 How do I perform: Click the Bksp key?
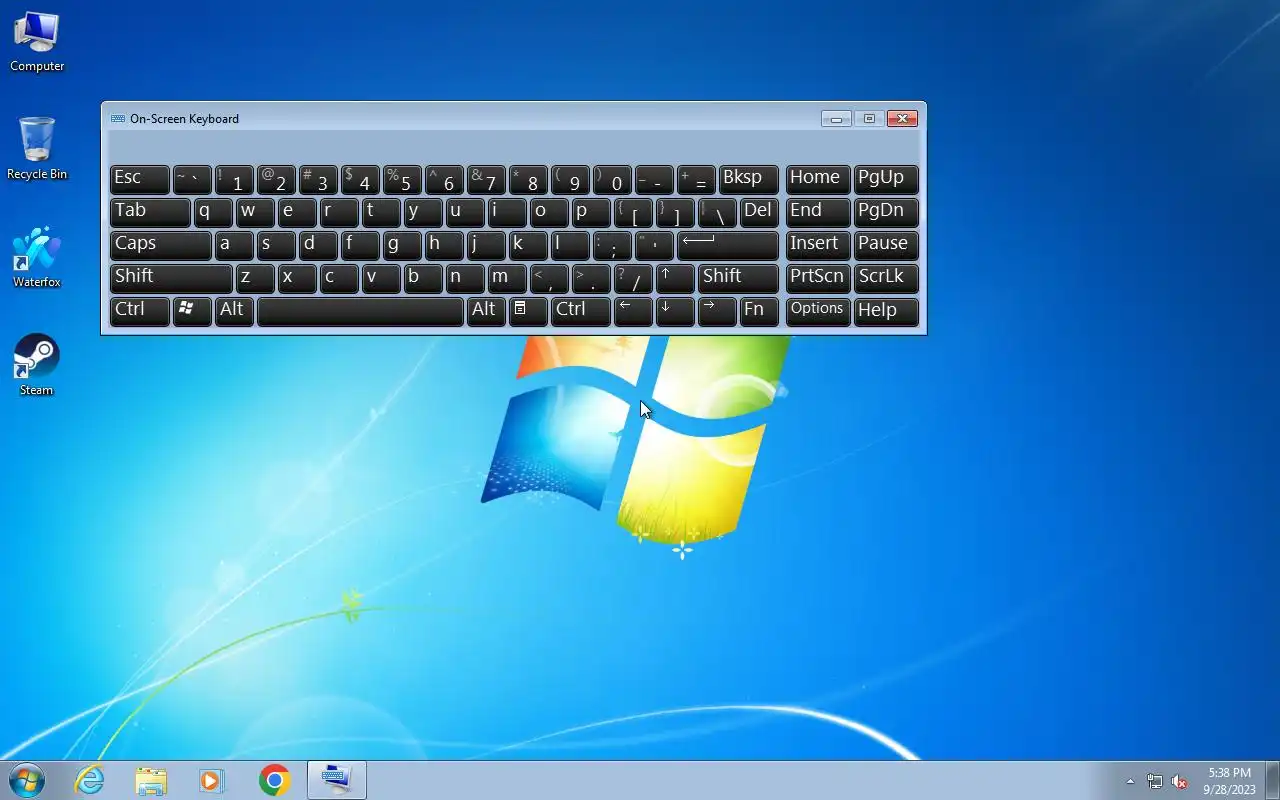[x=748, y=179]
